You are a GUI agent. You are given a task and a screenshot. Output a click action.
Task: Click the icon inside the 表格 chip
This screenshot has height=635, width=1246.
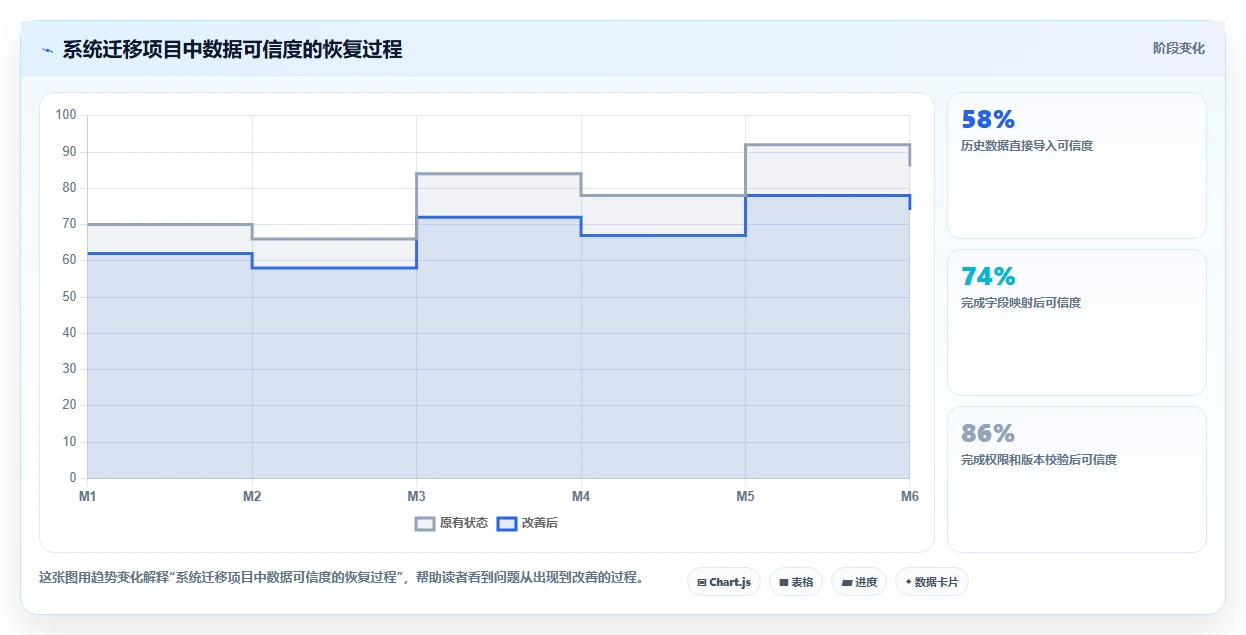click(784, 582)
